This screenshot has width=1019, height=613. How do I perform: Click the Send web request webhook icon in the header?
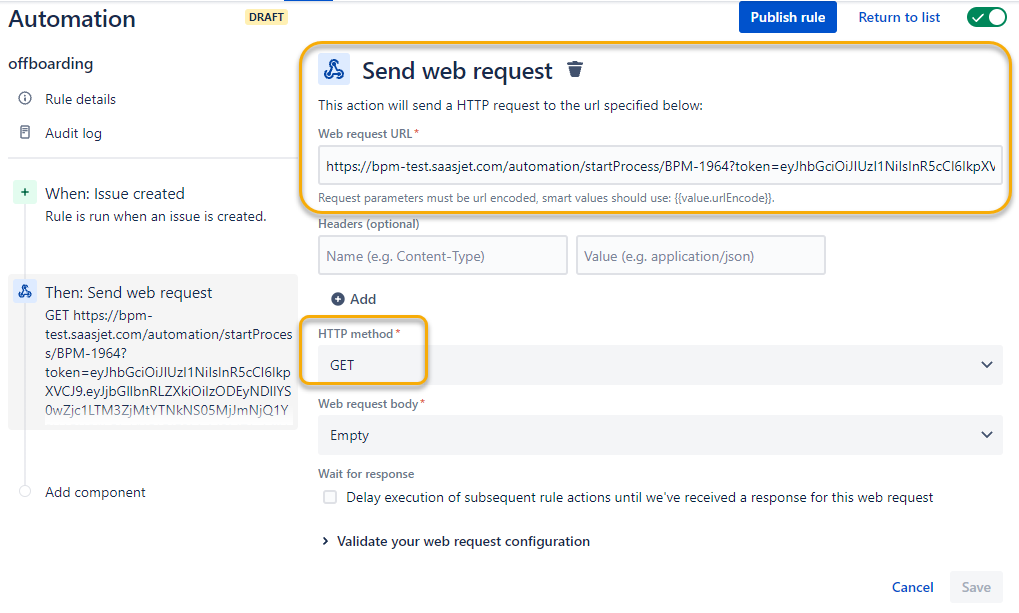pyautogui.click(x=334, y=70)
